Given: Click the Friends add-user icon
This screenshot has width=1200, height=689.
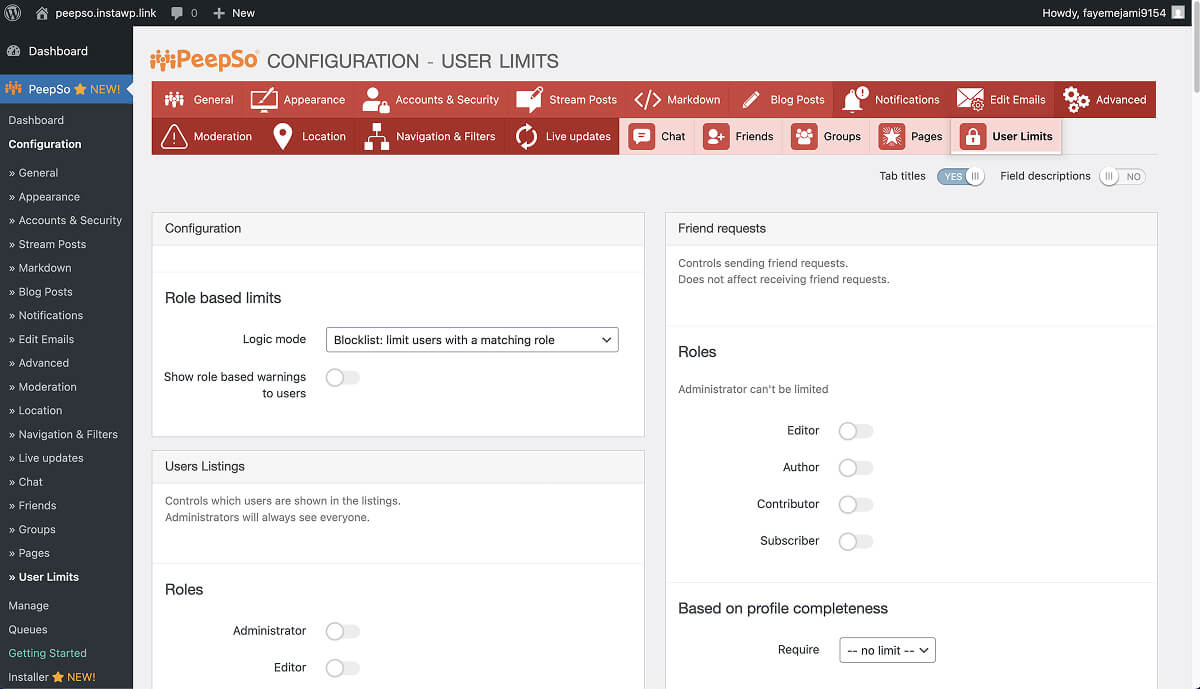Looking at the screenshot, I should (716, 136).
